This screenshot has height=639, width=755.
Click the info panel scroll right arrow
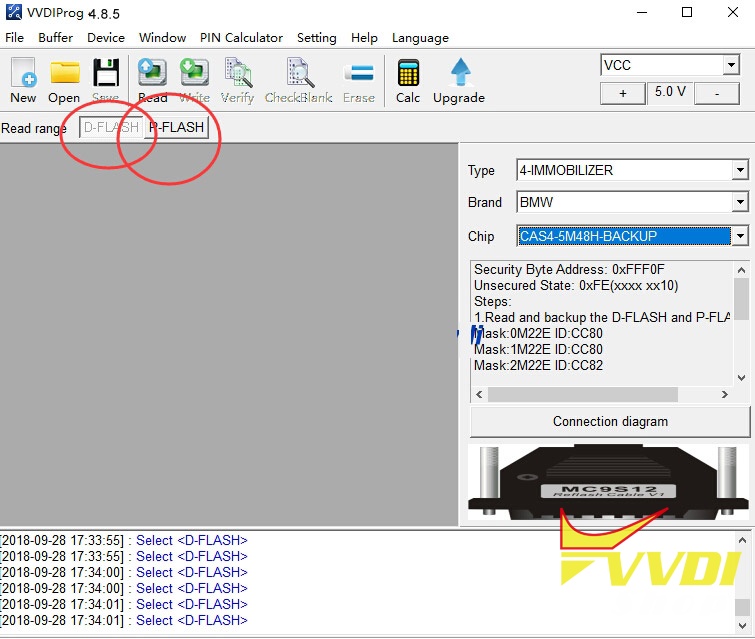click(724, 394)
